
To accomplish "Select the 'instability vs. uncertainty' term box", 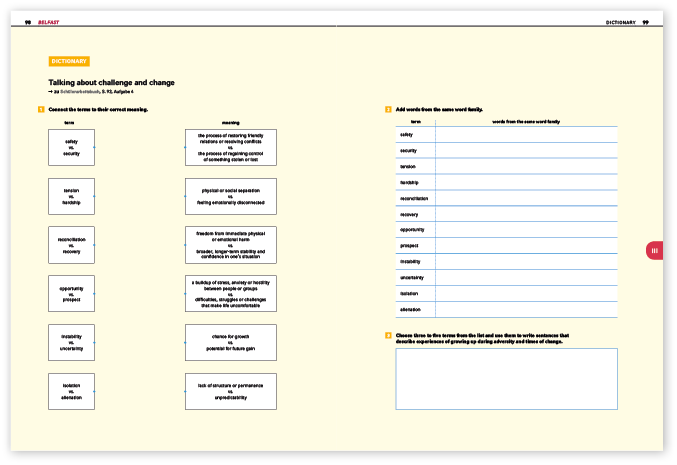I will point(71,342).
